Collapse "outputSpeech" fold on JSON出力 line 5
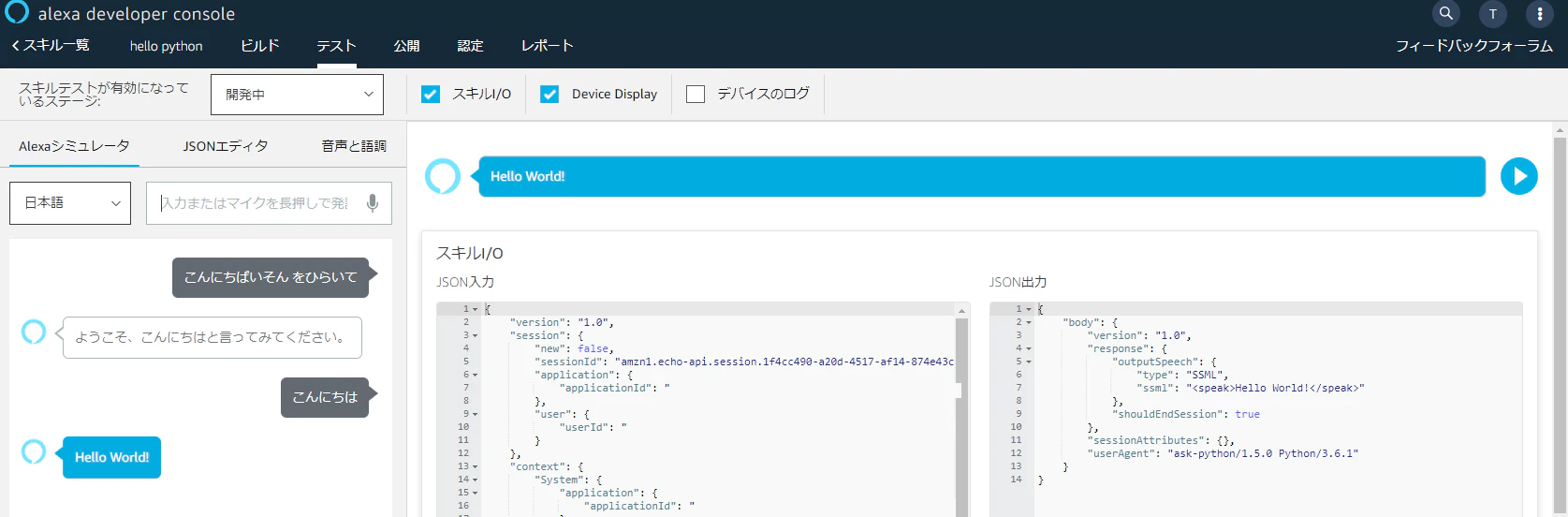The height and width of the screenshot is (517, 1568). pos(1029,362)
